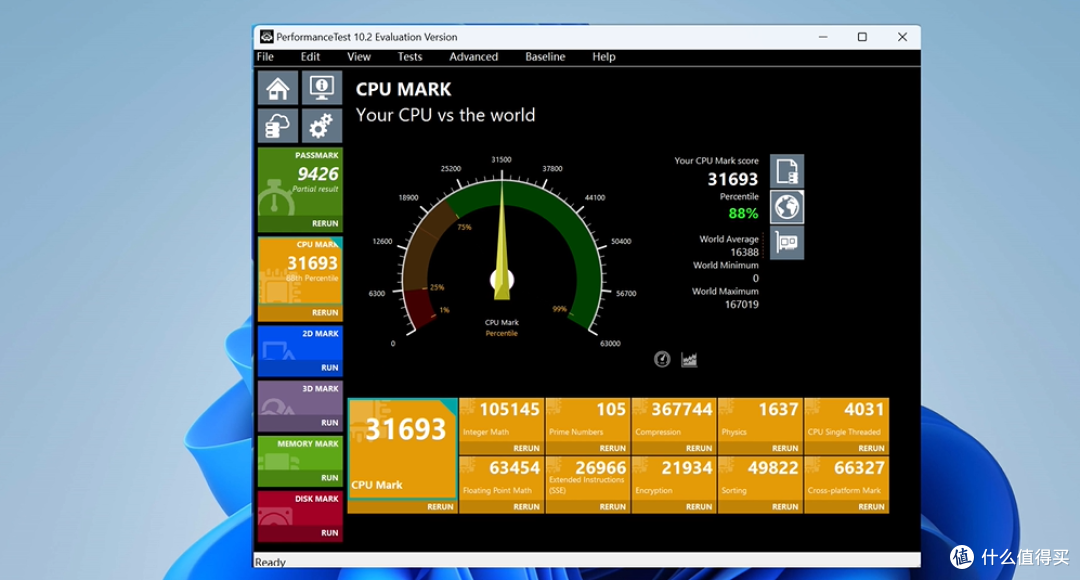The height and width of the screenshot is (580, 1080).
Task: Click the Encryption score 21934
Action: click(687, 468)
